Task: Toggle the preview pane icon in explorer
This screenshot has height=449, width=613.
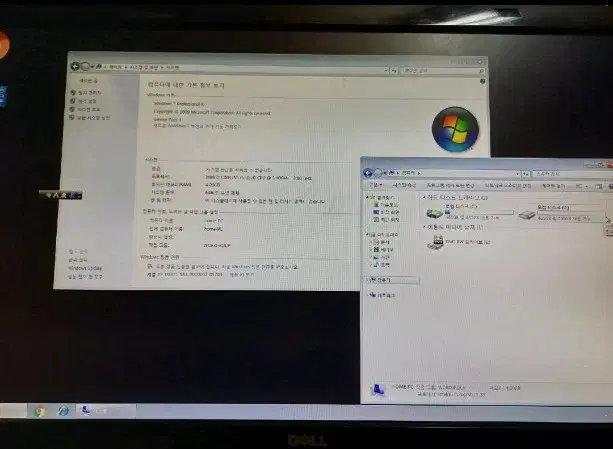Action: click(x=598, y=186)
